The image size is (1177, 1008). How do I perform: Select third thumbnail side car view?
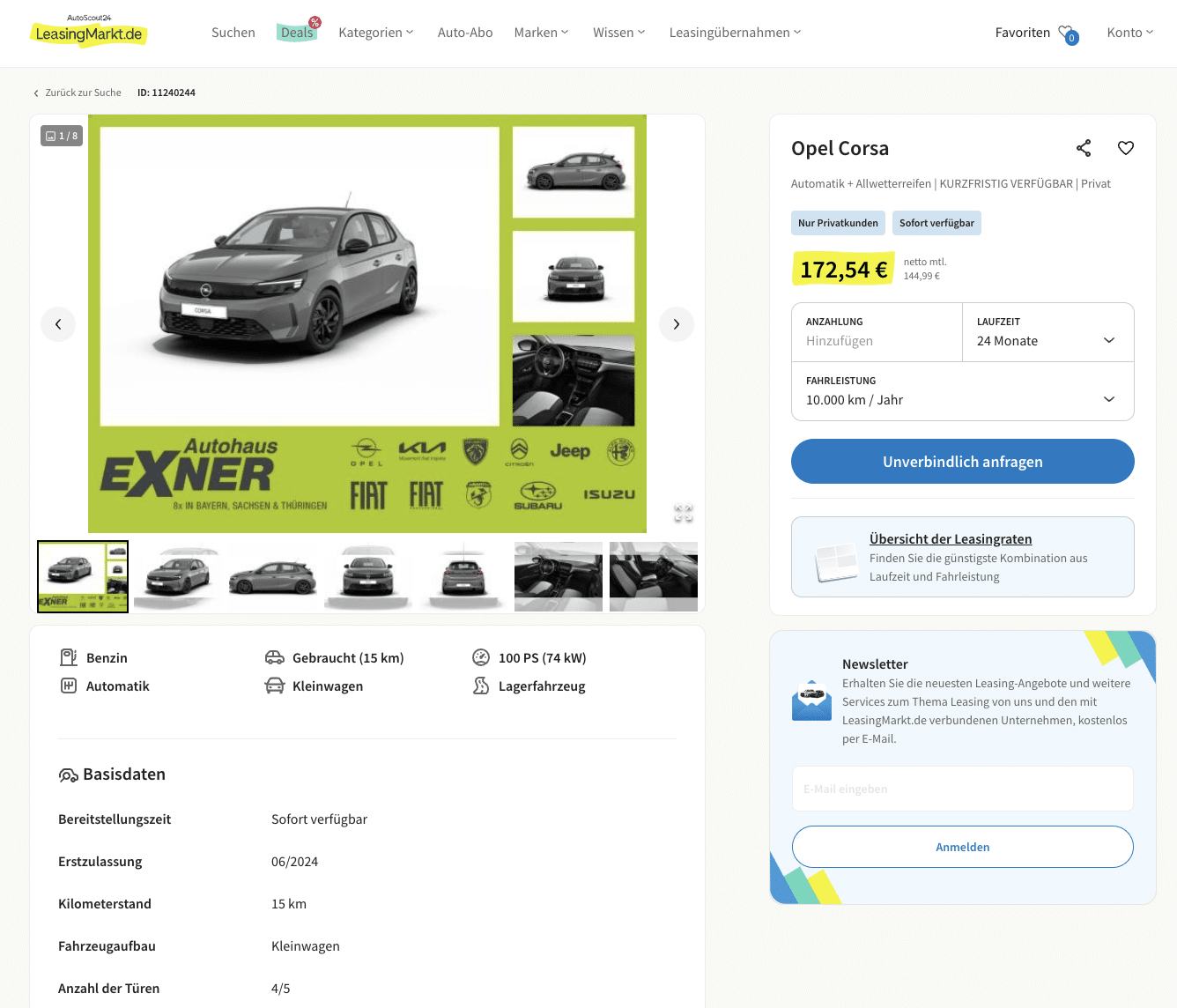[x=273, y=576]
